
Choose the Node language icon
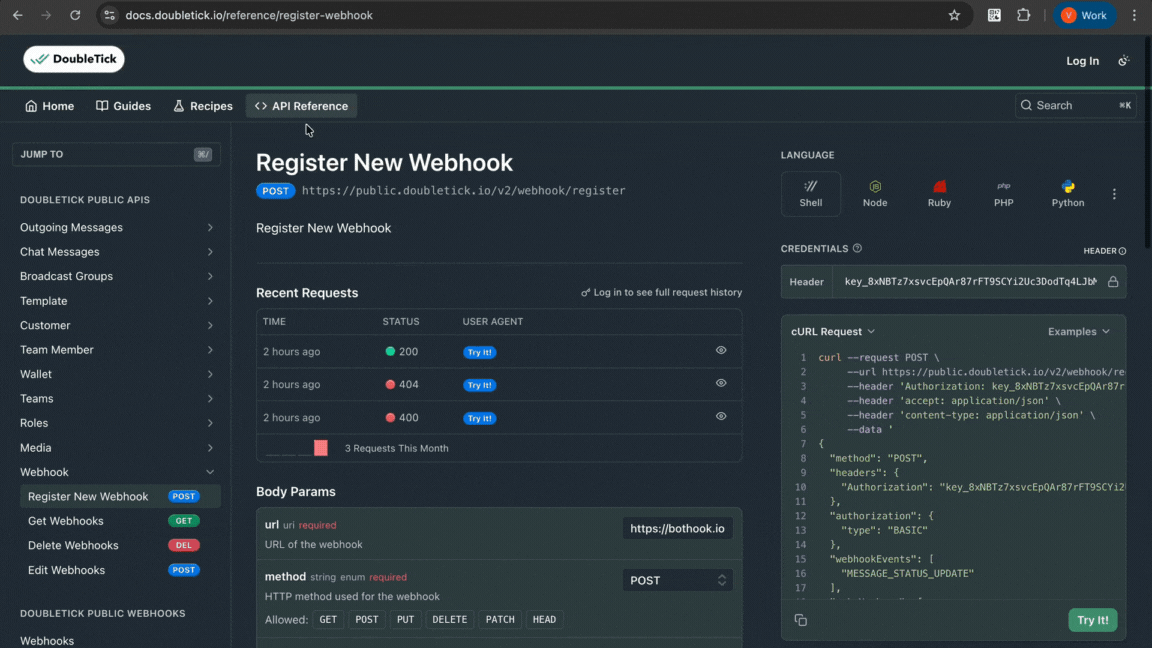coord(875,193)
